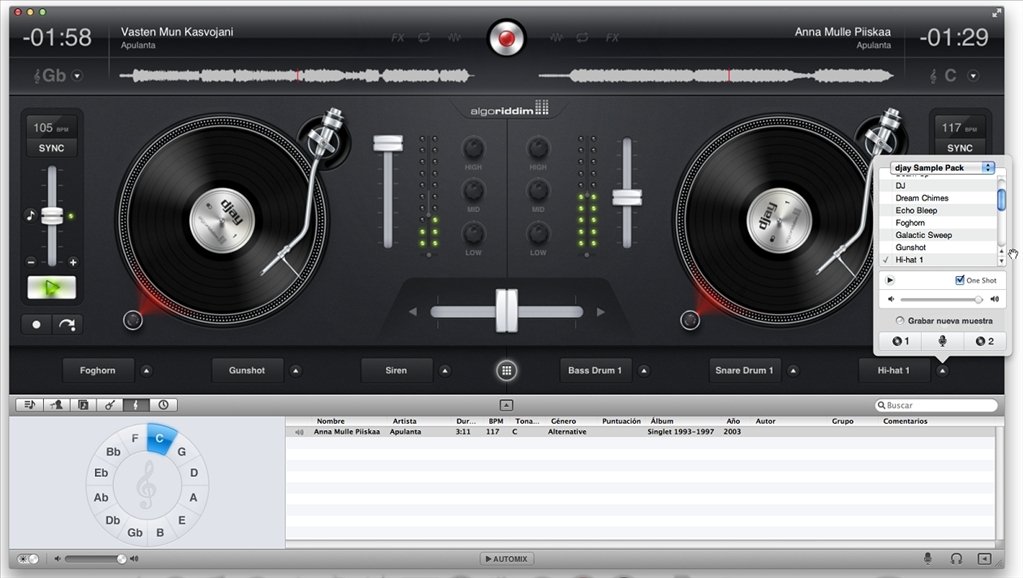Open the djay Sample Pack dropdown

click(x=941, y=168)
